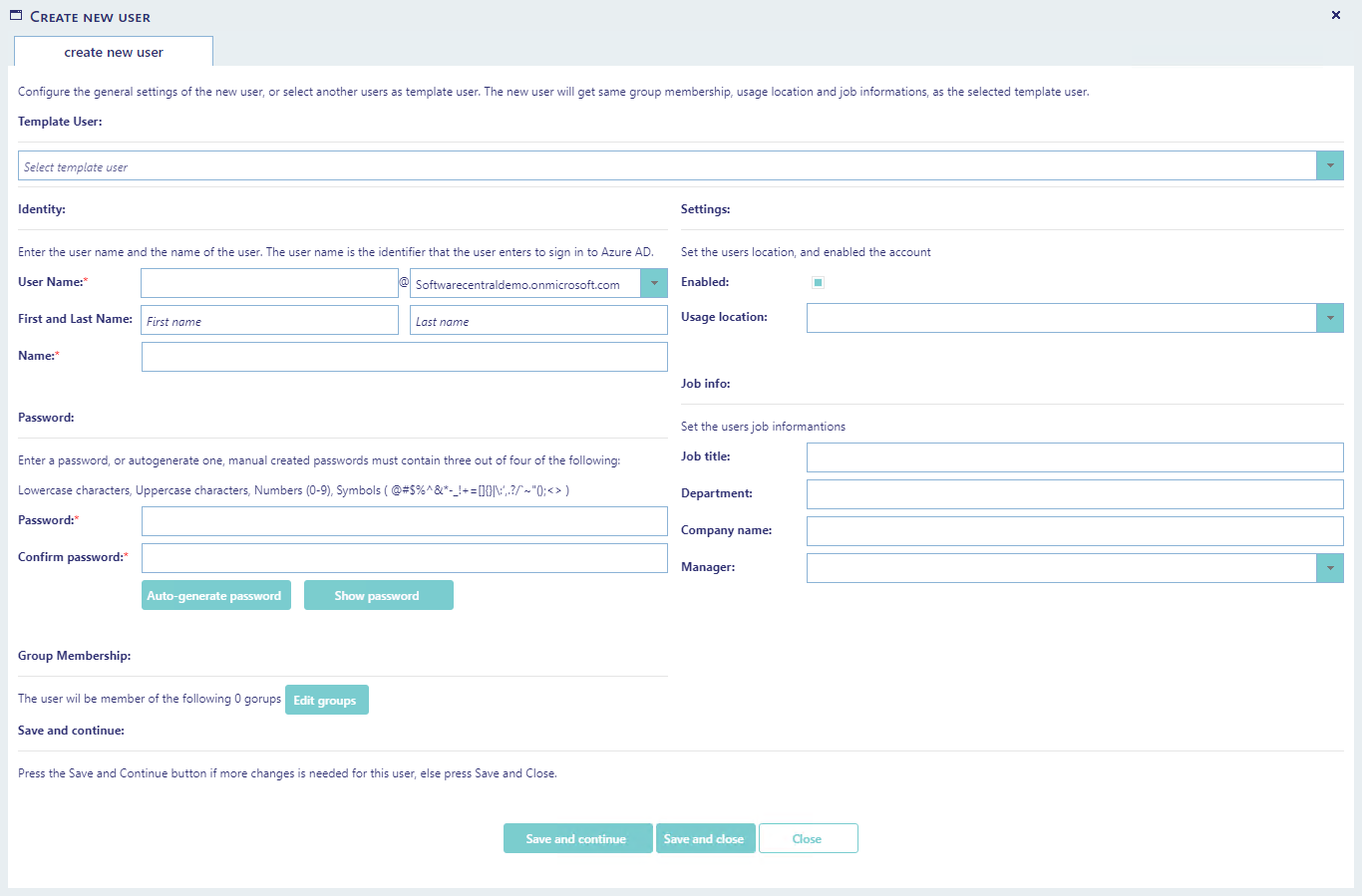
Task: Click the First name field
Action: (269, 320)
